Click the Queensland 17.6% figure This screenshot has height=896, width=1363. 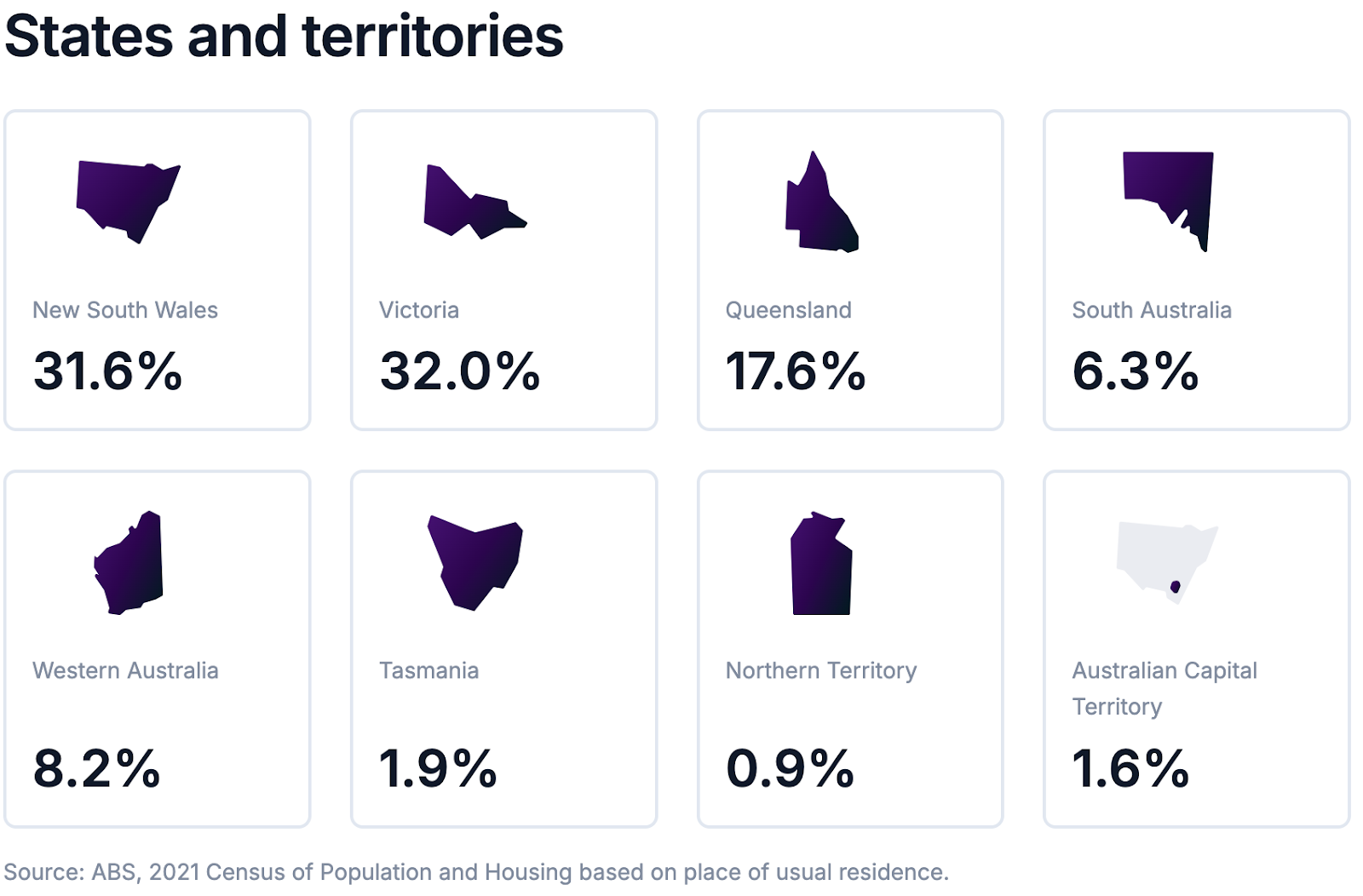[x=796, y=371]
